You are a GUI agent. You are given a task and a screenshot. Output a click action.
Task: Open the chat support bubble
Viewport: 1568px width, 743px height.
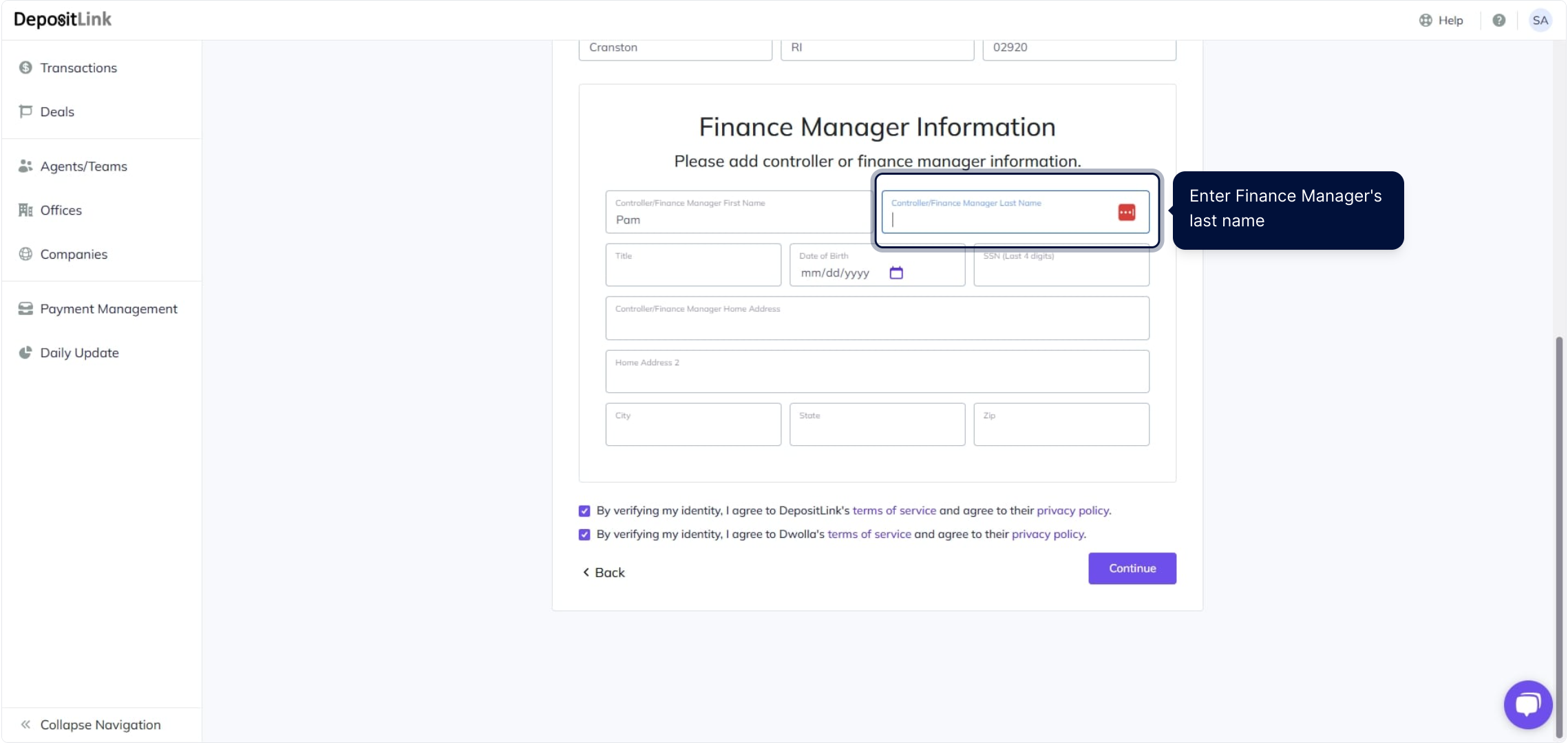tap(1527, 704)
